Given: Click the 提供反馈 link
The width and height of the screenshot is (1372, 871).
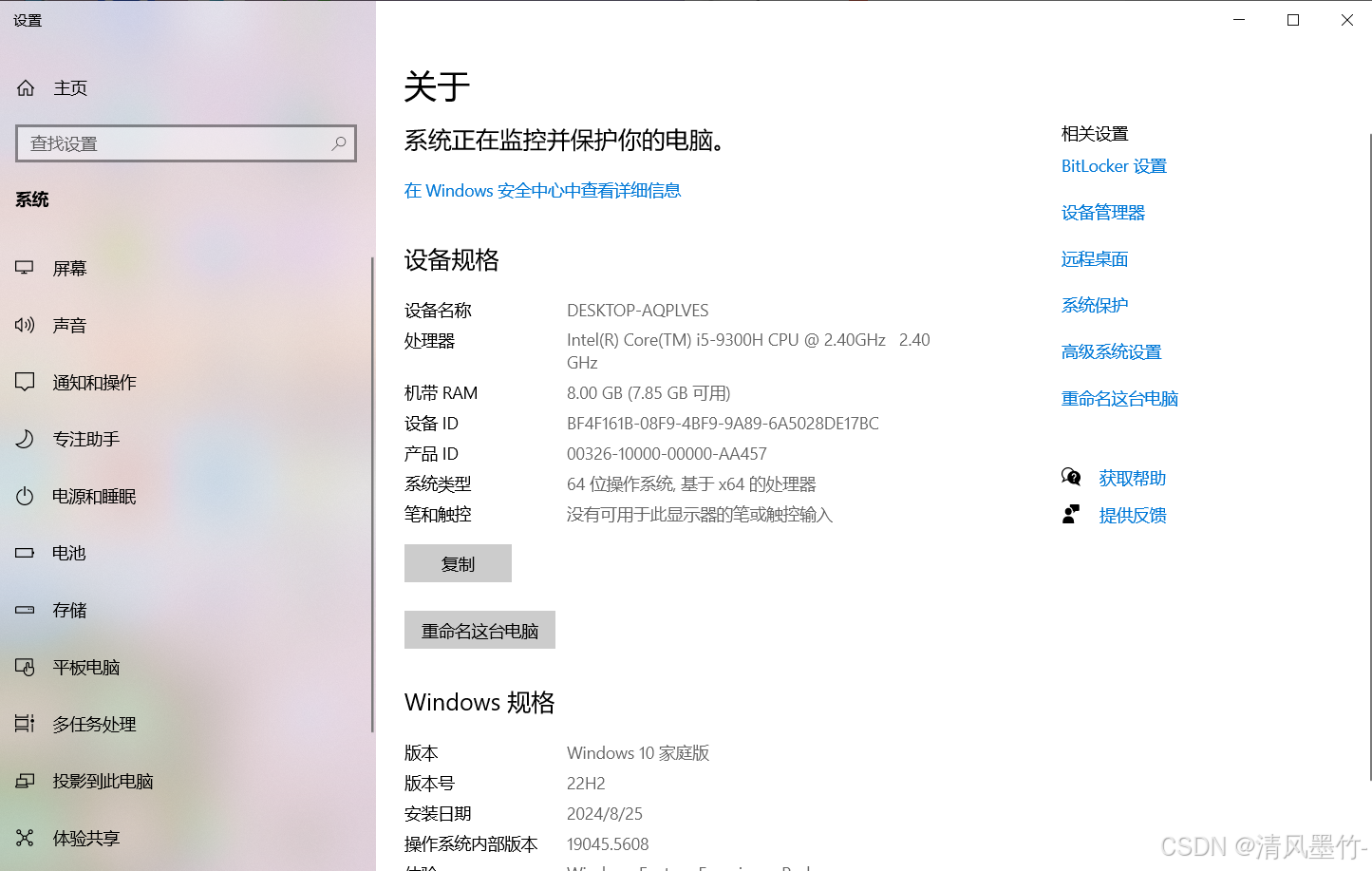Looking at the screenshot, I should (1132, 515).
